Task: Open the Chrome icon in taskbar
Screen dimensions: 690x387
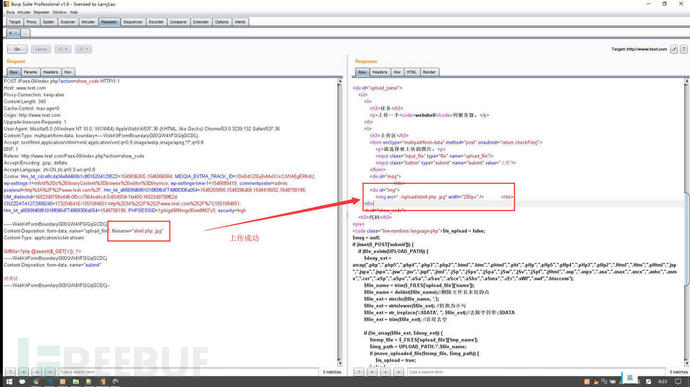Action: 36,382
